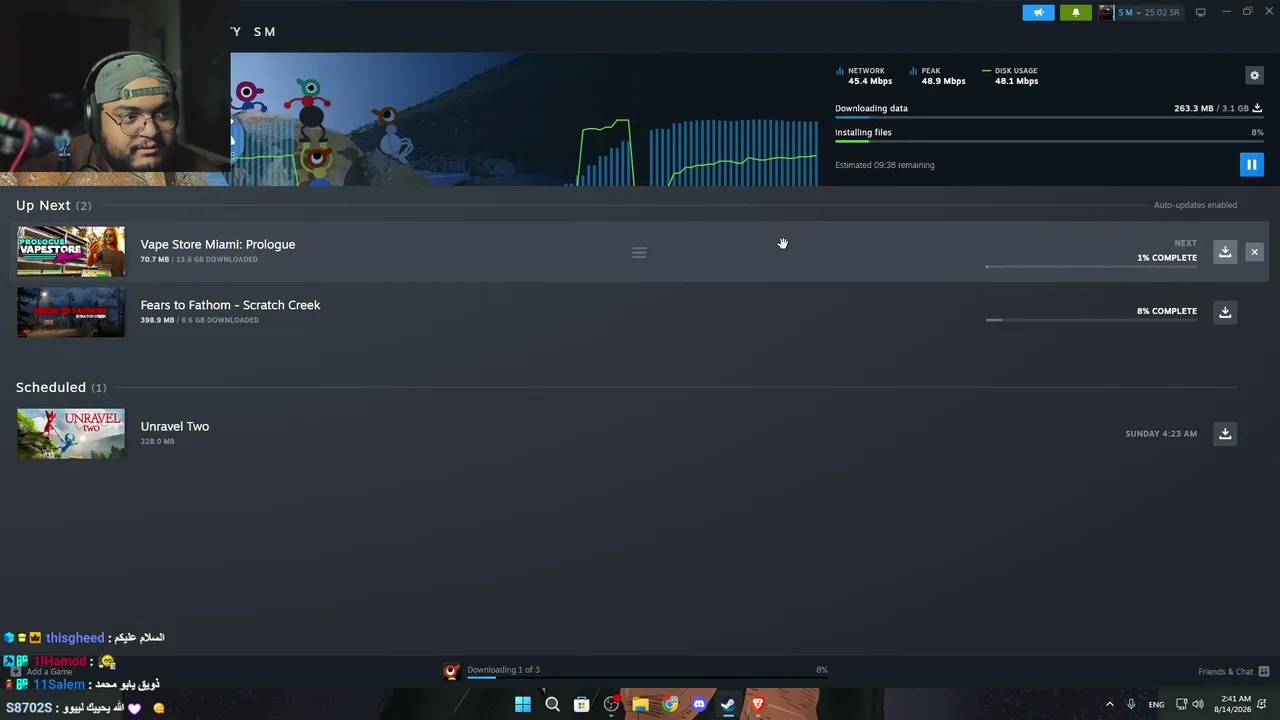
Task: Click Vape Store Miami 1% complete progress bar
Action: (1091, 267)
